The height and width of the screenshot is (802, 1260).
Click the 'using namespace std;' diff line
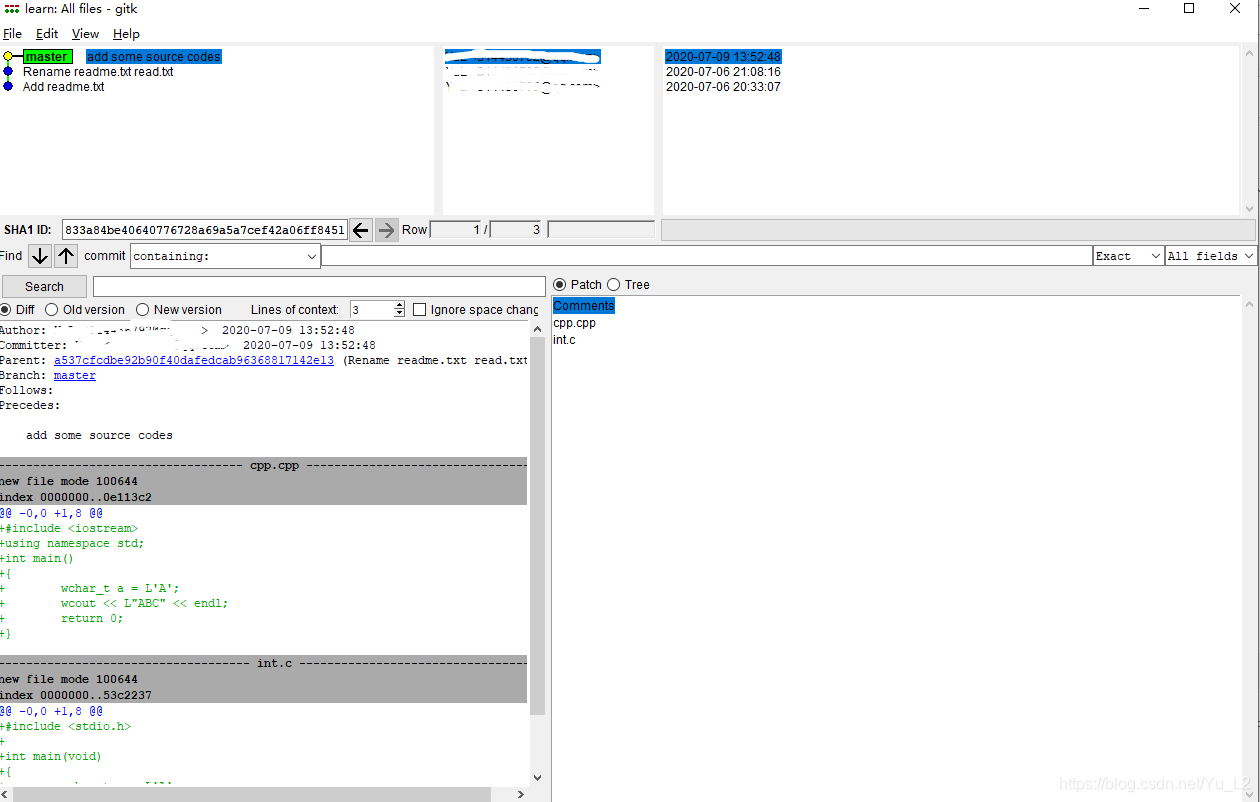(72, 543)
